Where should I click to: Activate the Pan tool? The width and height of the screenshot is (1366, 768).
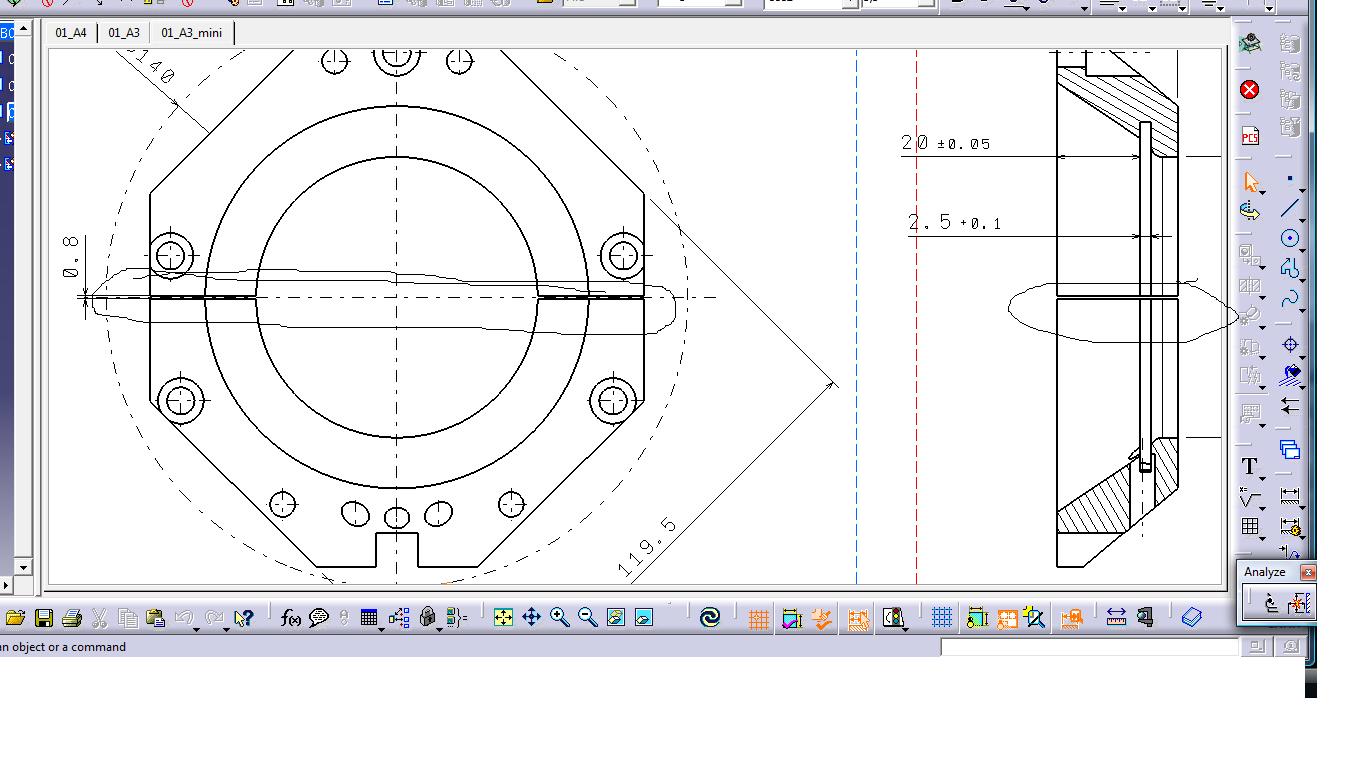coord(531,618)
